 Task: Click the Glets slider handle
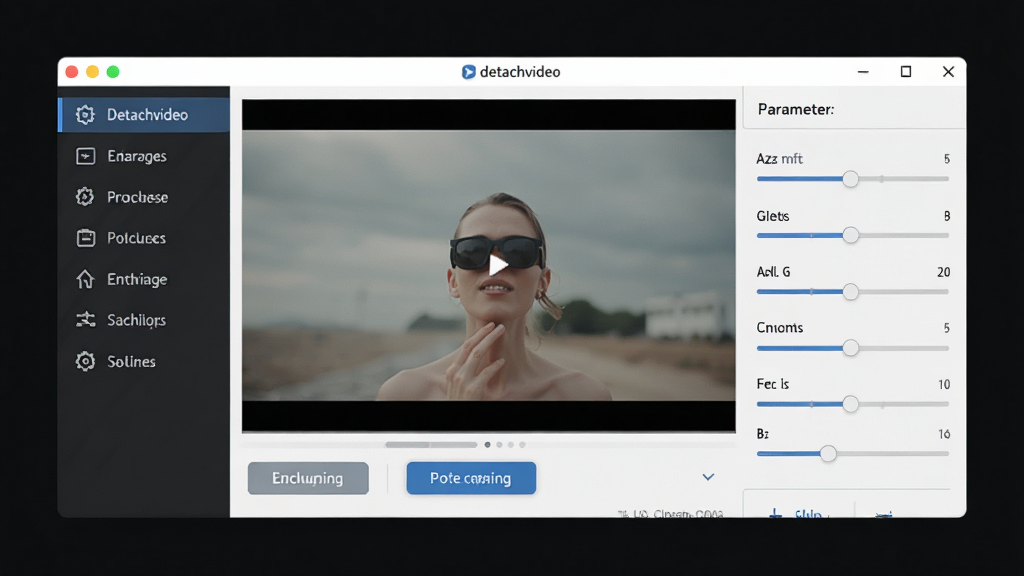(850, 235)
